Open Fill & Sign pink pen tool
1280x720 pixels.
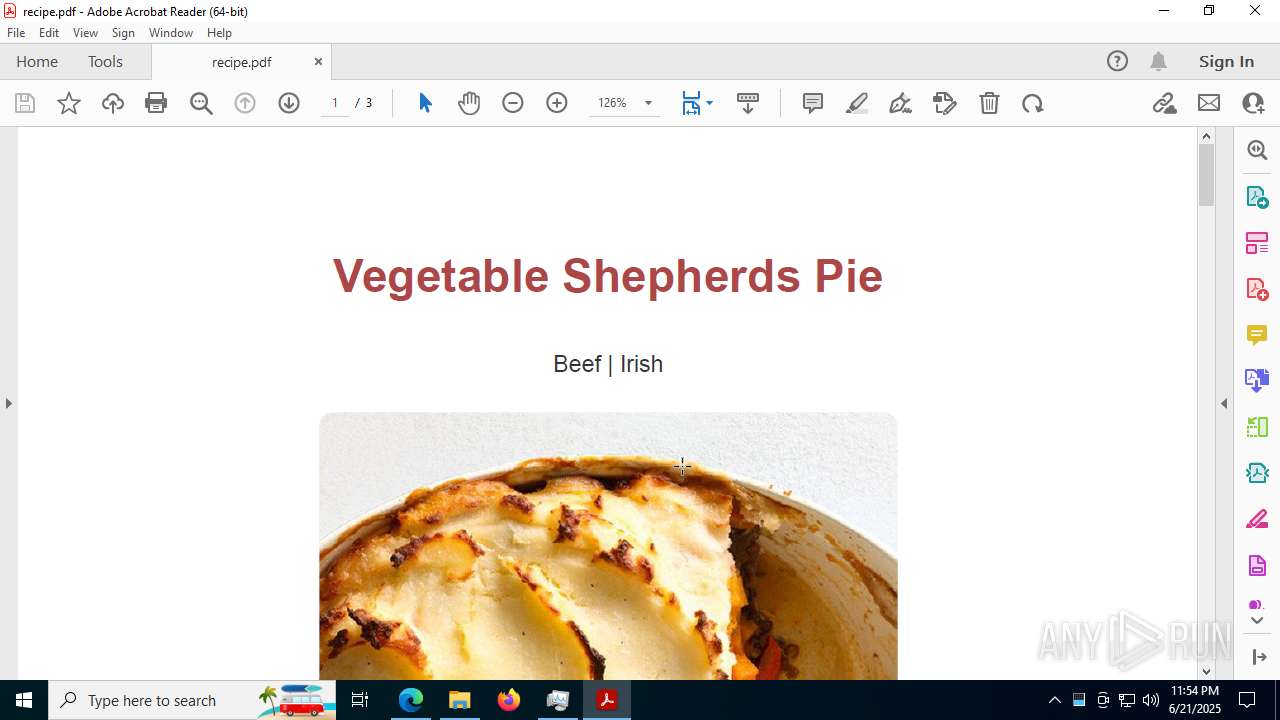coord(1257,518)
